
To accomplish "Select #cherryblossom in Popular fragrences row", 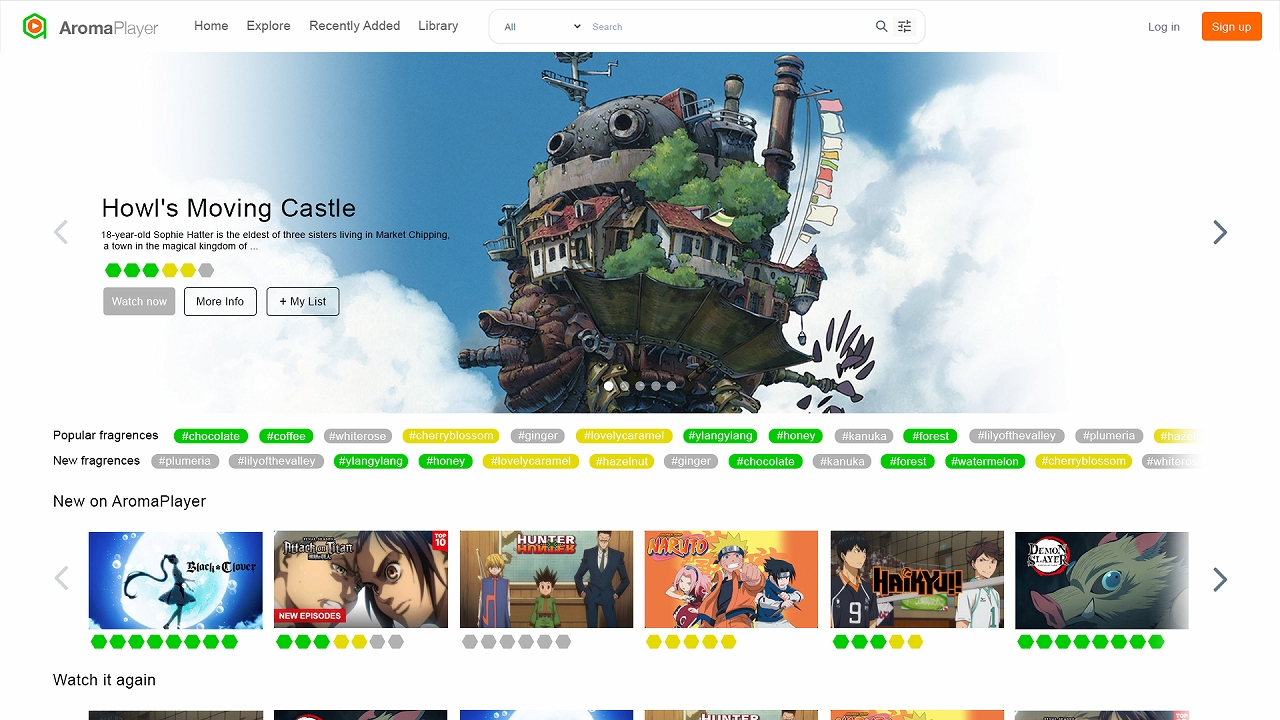I will click(x=452, y=436).
